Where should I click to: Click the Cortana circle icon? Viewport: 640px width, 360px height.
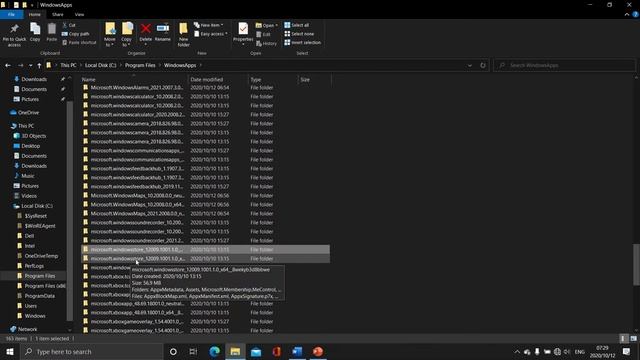click(173, 351)
